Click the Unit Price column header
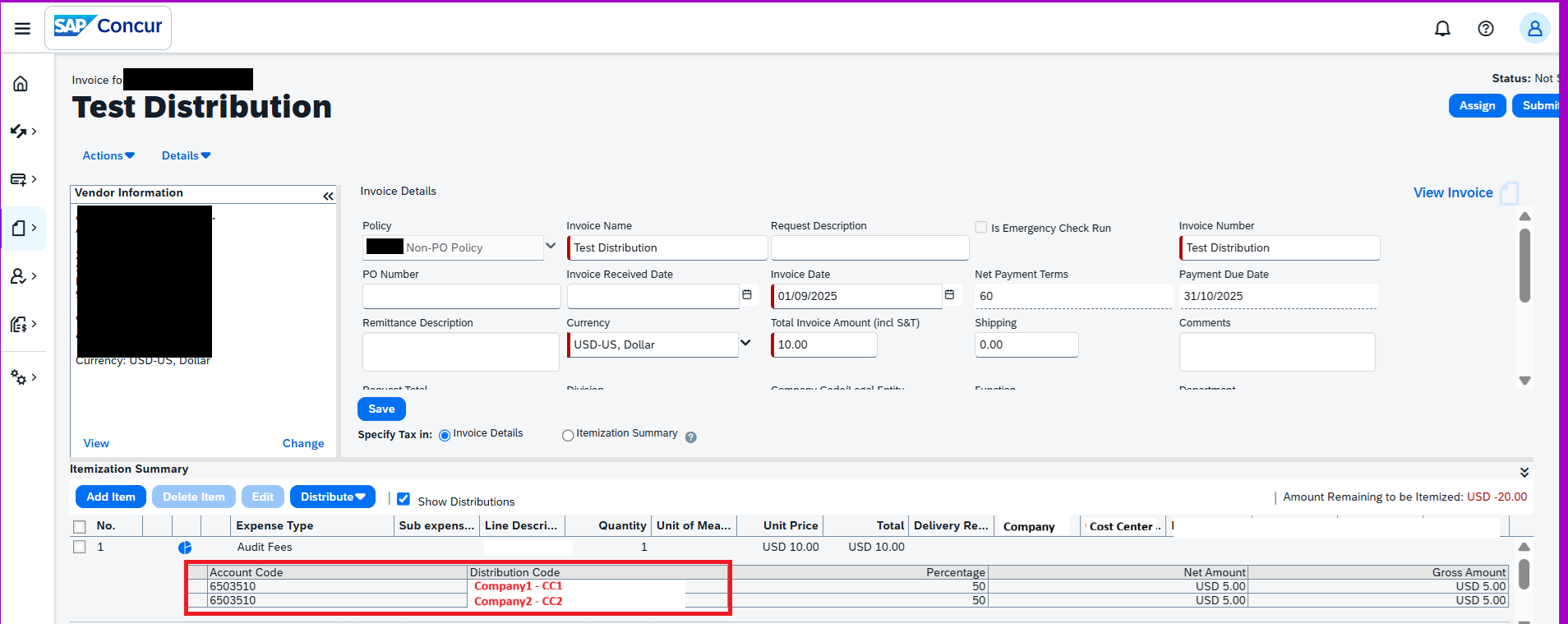This screenshot has height=624, width=1568. coord(791,526)
